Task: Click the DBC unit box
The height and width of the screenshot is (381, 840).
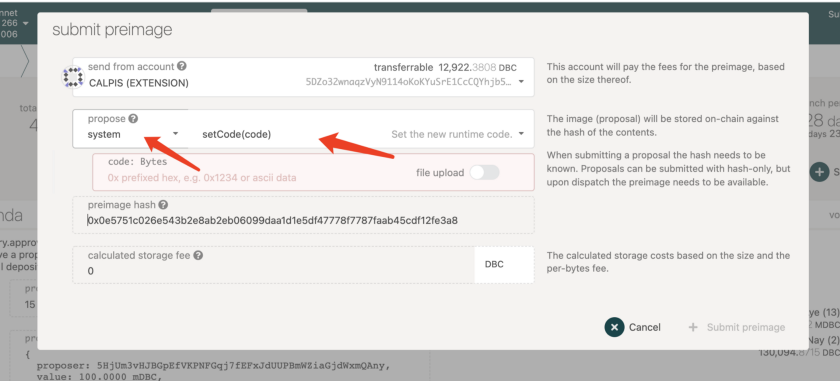Action: [504, 265]
